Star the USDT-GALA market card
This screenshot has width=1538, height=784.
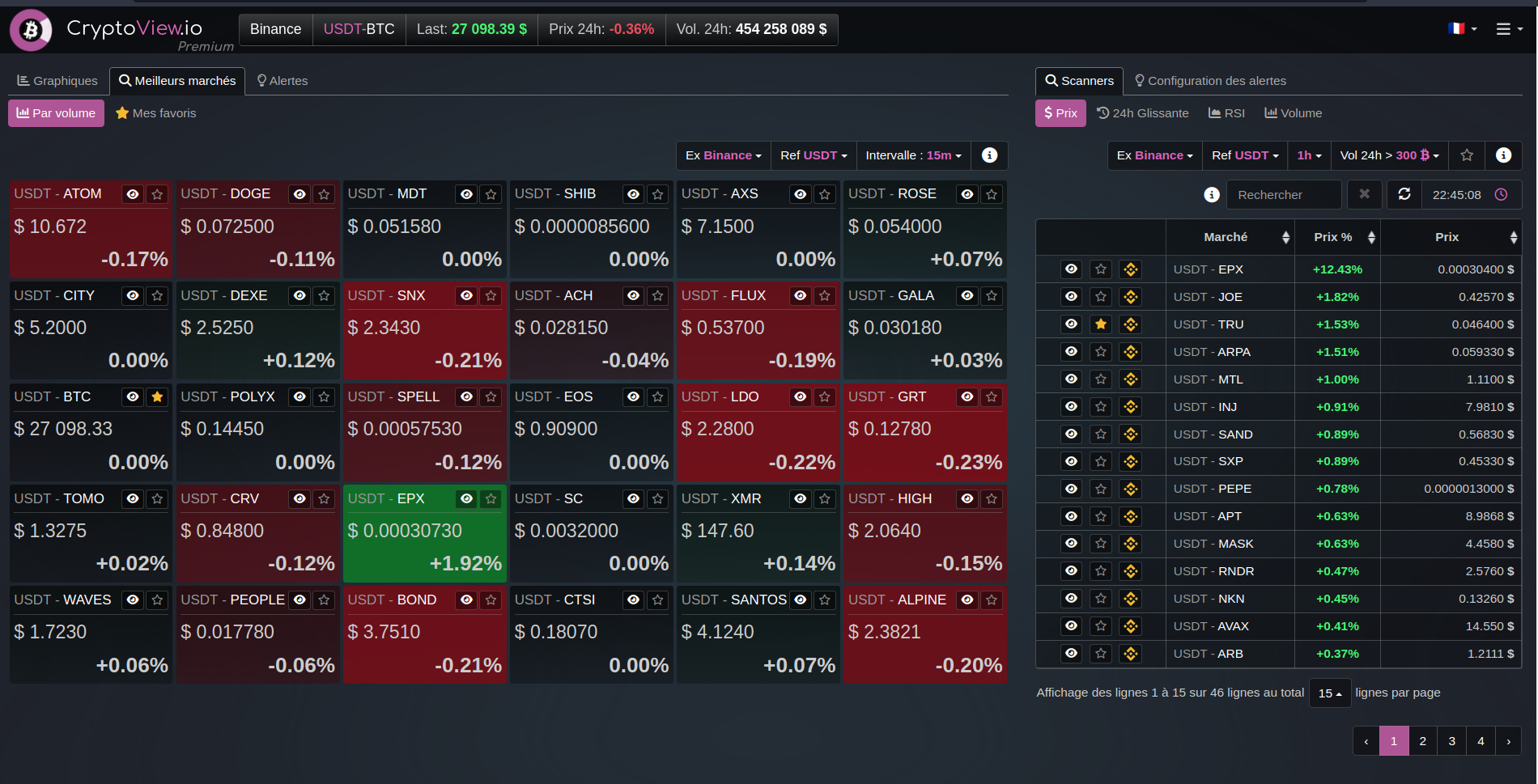pos(992,296)
